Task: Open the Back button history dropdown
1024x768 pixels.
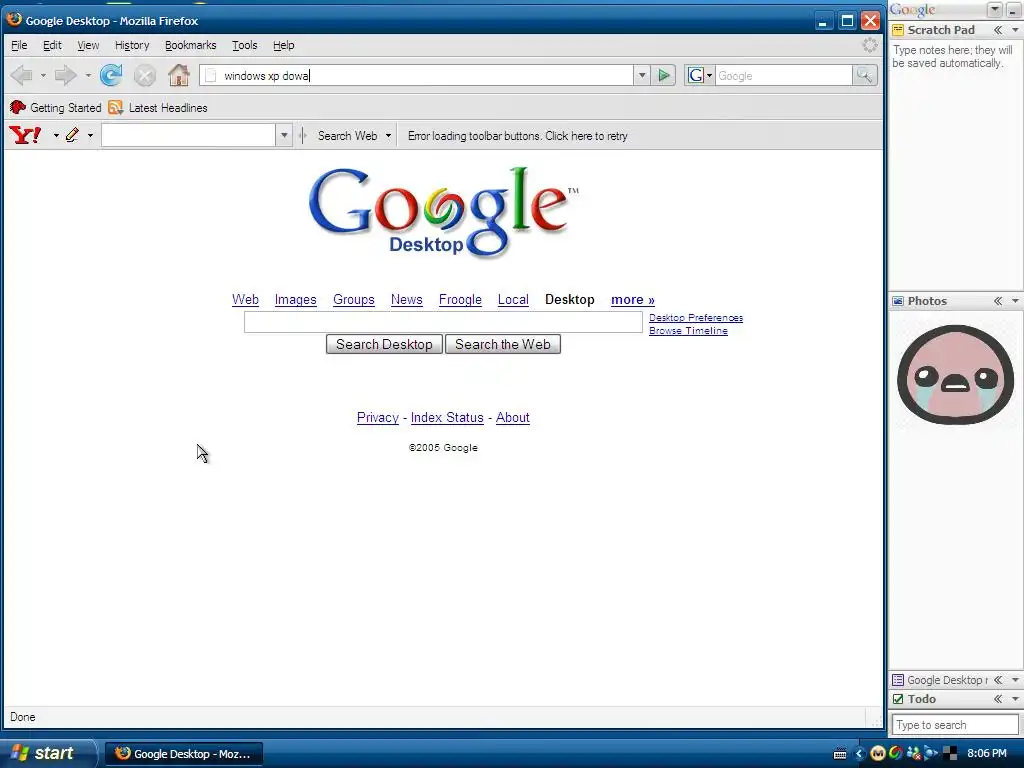Action: point(43,76)
